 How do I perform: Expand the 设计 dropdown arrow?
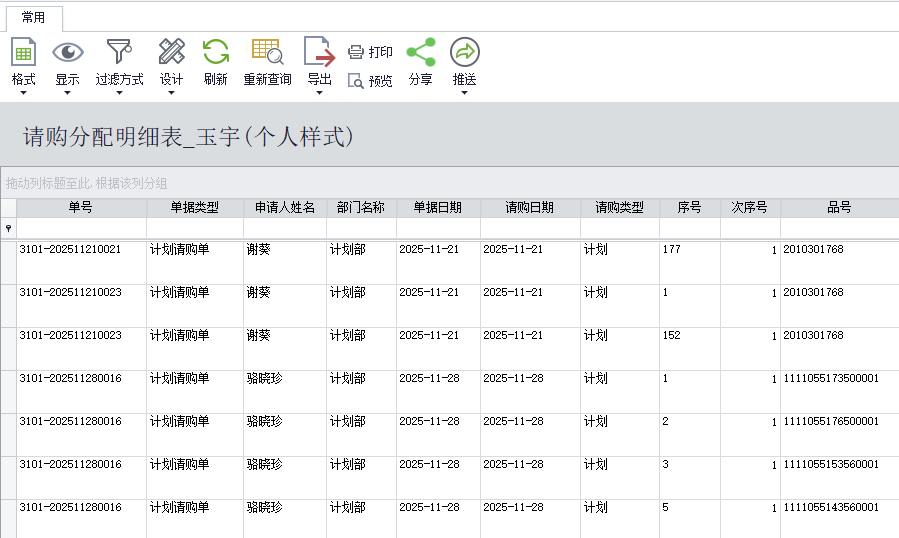click(x=171, y=92)
